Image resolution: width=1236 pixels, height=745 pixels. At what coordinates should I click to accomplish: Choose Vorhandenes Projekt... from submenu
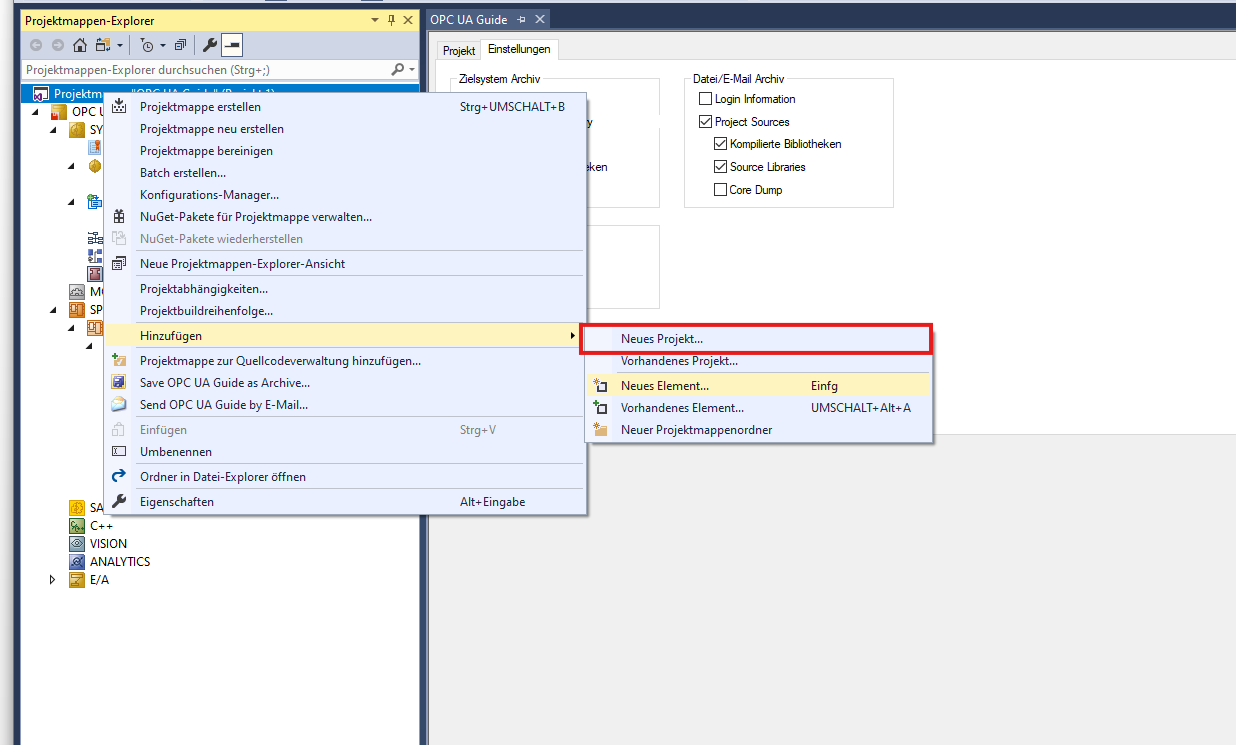tap(758, 361)
